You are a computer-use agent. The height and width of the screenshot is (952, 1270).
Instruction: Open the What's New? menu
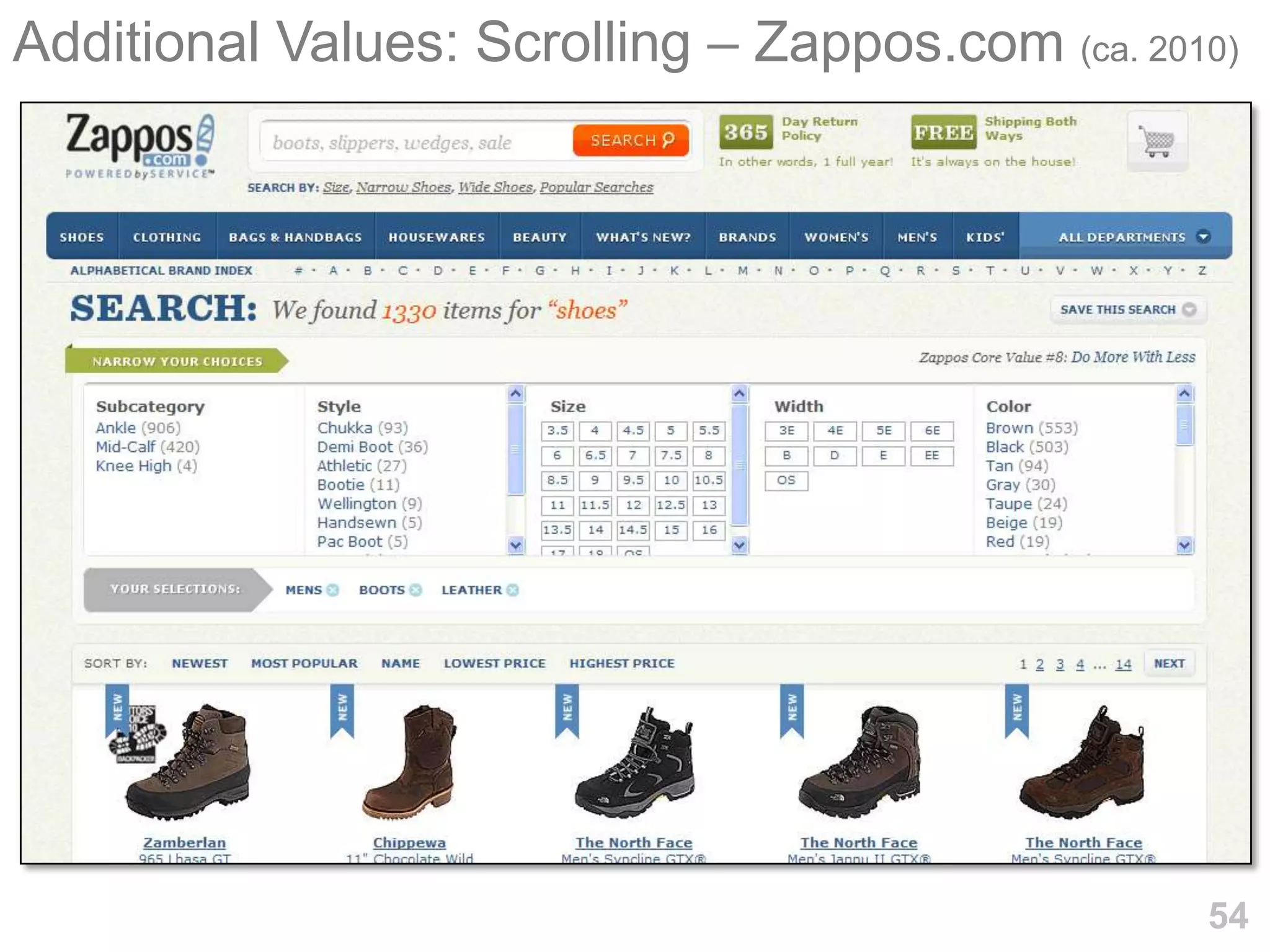tap(643, 237)
